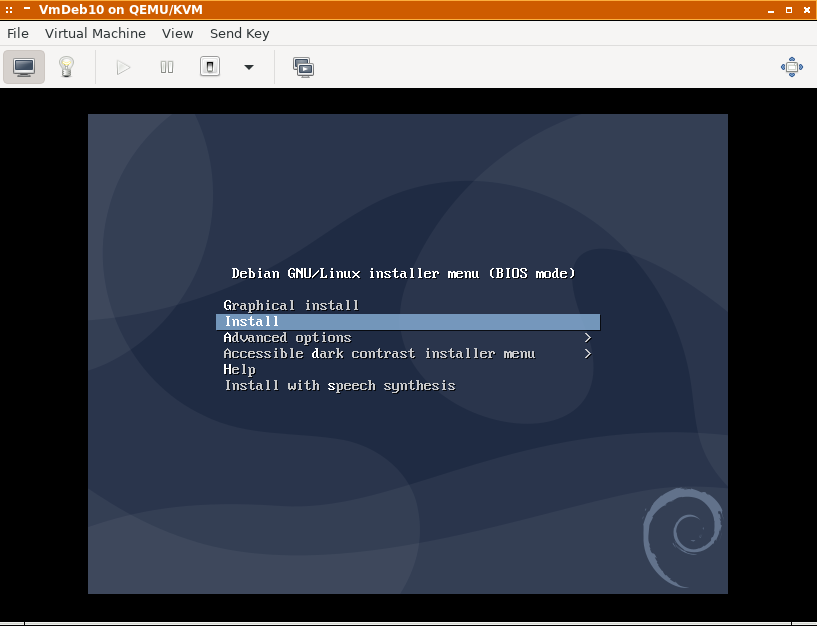This screenshot has width=817, height=626.
Task: Select the highlighted Install entry
Action: tap(408, 322)
